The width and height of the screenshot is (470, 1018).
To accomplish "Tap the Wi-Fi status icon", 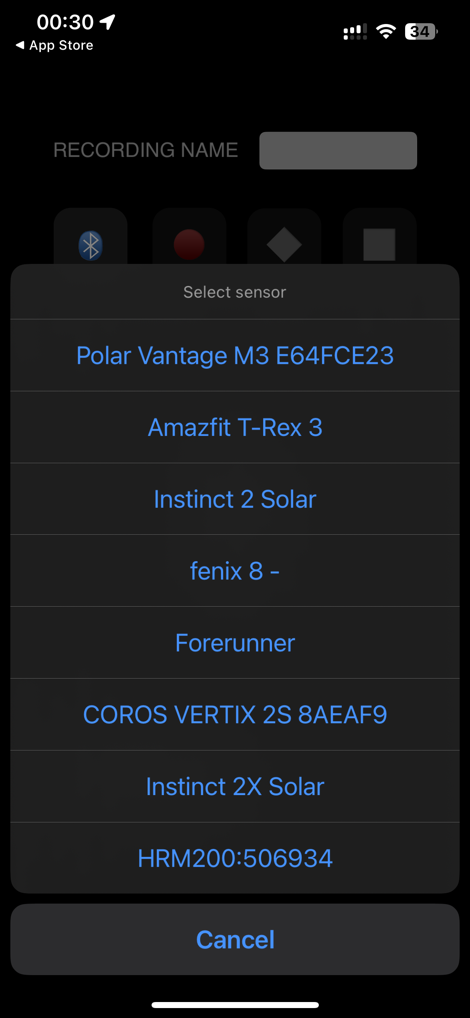I will [x=387, y=31].
